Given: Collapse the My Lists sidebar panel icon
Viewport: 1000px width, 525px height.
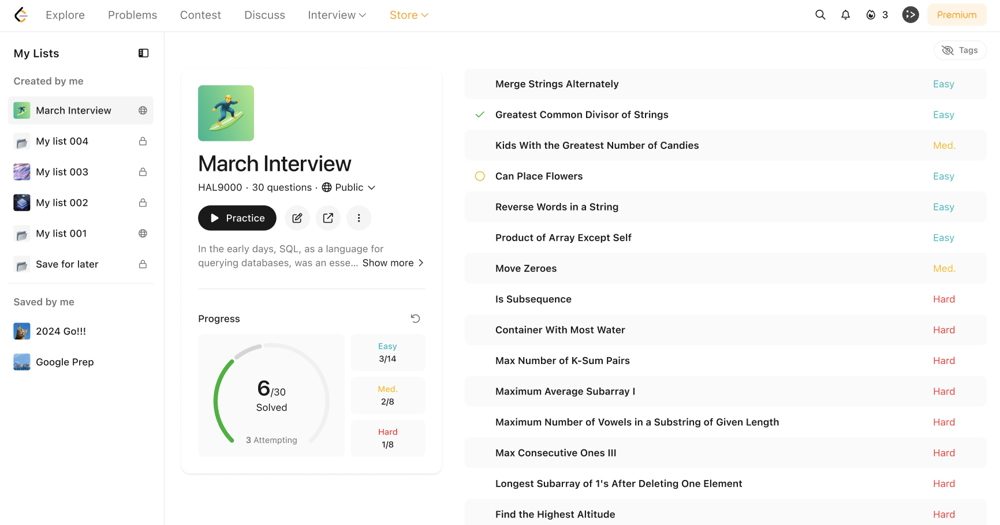Looking at the screenshot, I should [x=143, y=53].
